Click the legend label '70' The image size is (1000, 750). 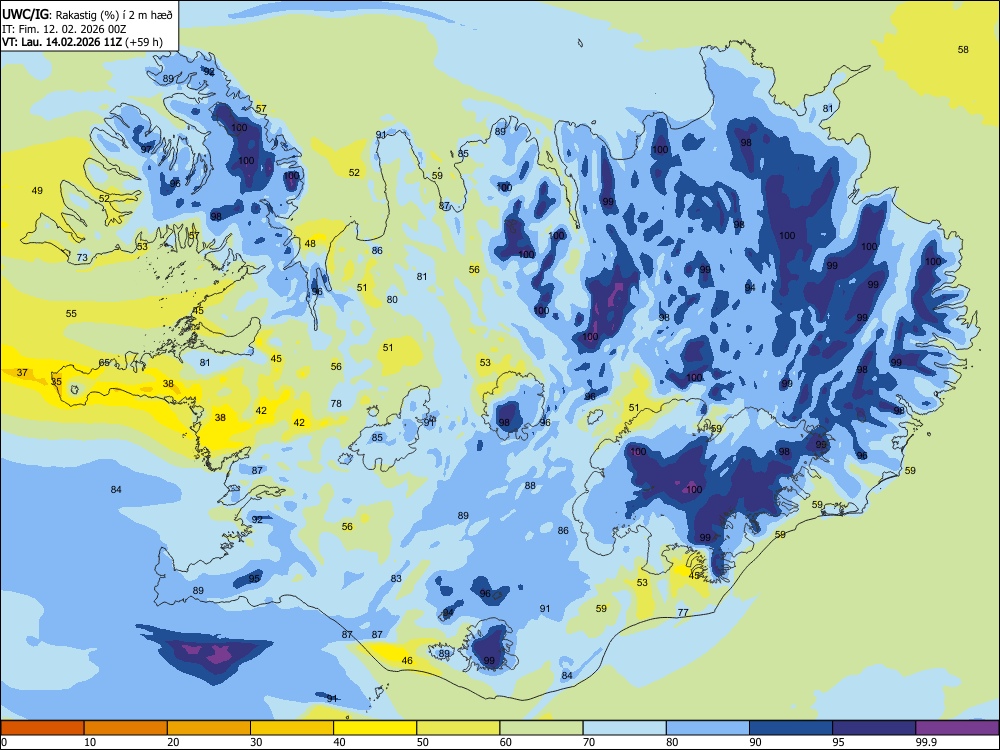589,742
